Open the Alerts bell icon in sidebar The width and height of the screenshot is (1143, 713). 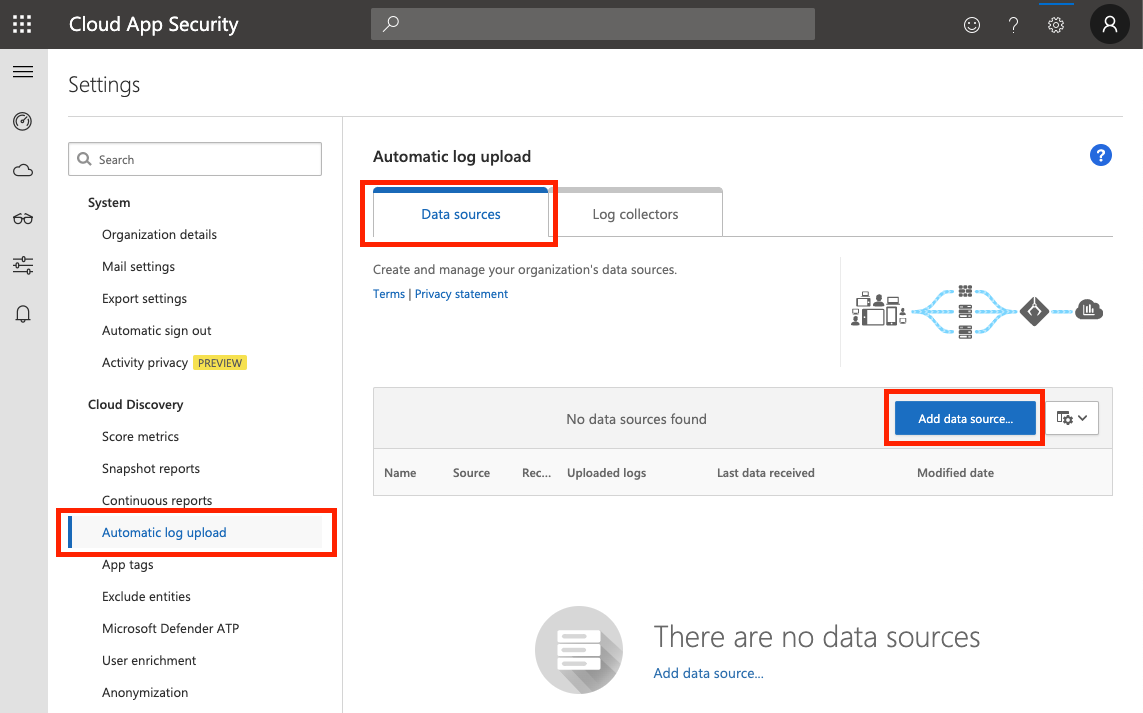(23, 314)
